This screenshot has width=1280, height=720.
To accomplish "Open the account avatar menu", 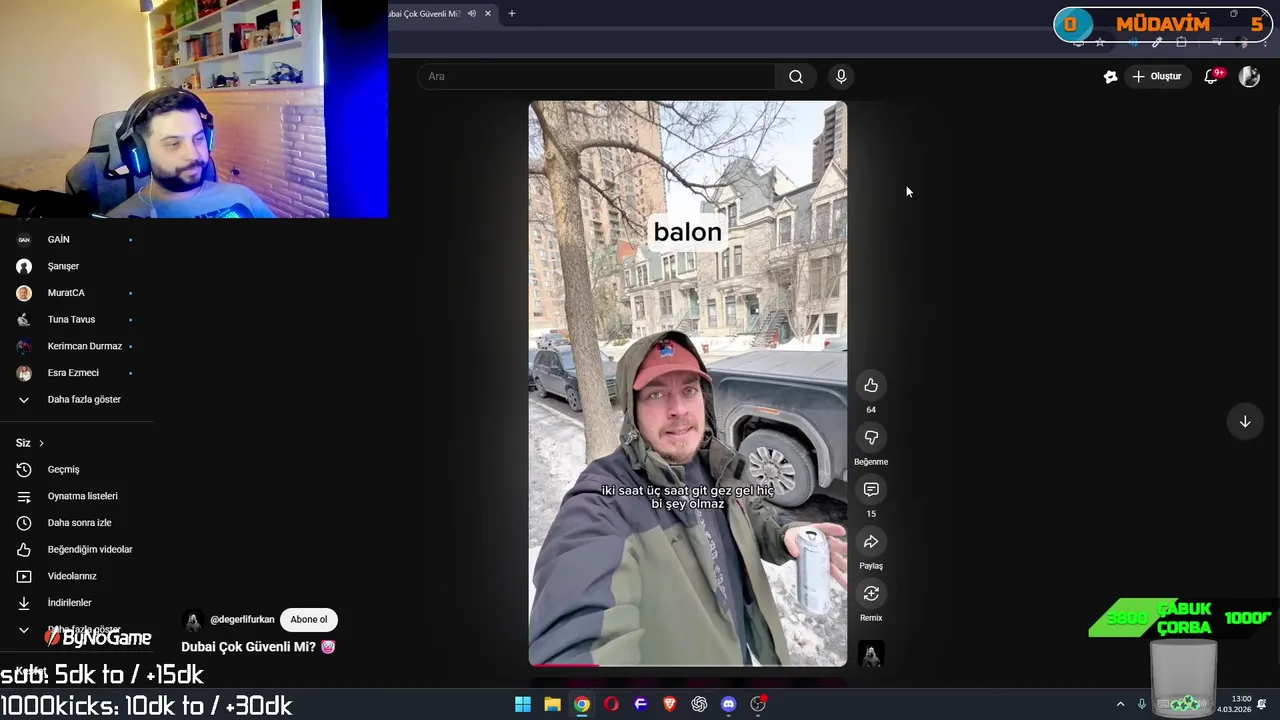I will point(1249,76).
